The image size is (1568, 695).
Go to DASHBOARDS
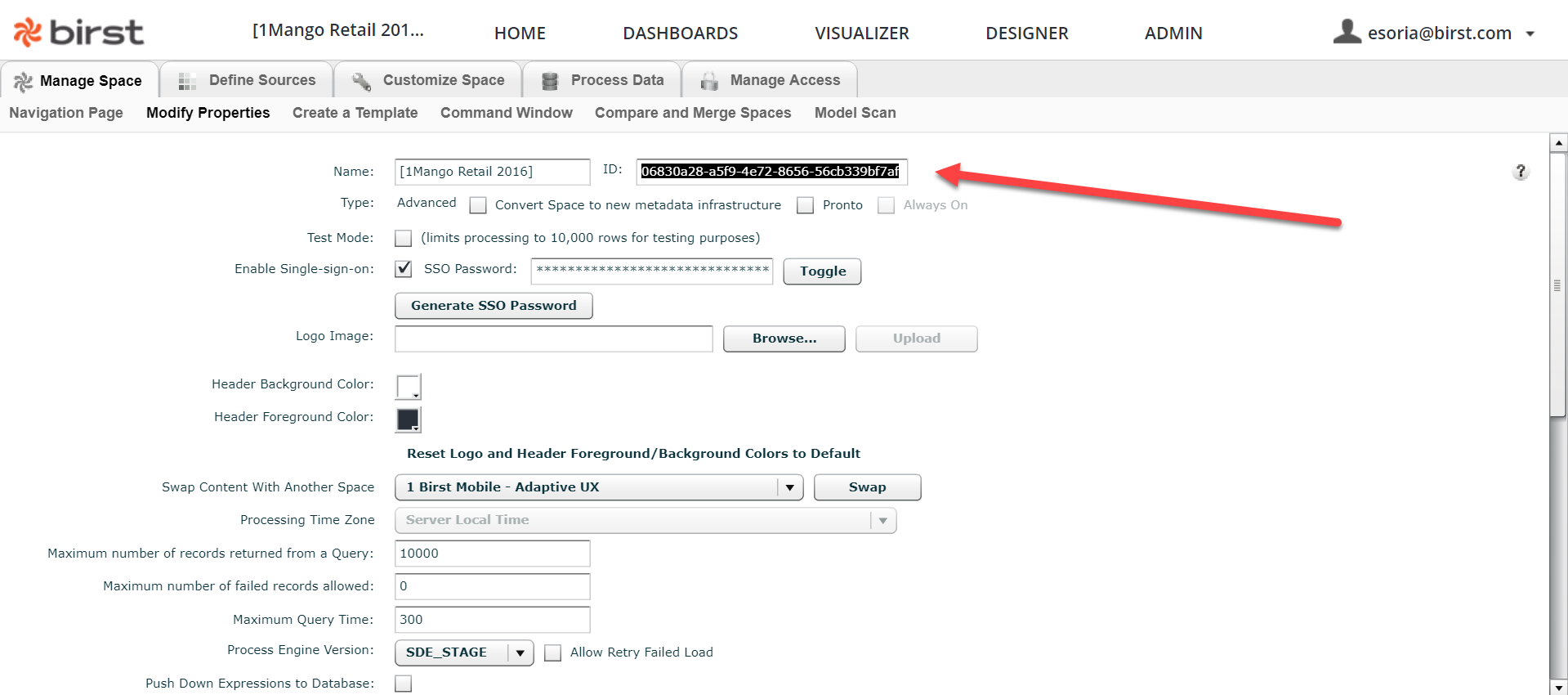[681, 34]
